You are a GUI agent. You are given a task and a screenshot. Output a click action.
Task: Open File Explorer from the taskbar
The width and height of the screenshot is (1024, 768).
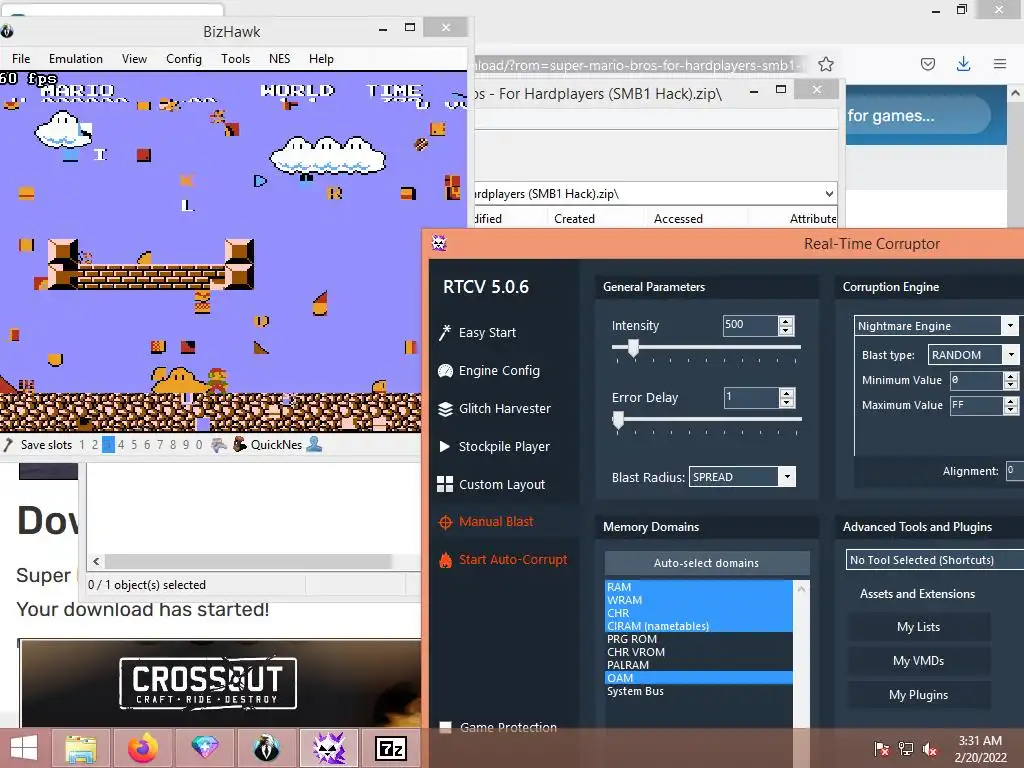click(81, 748)
